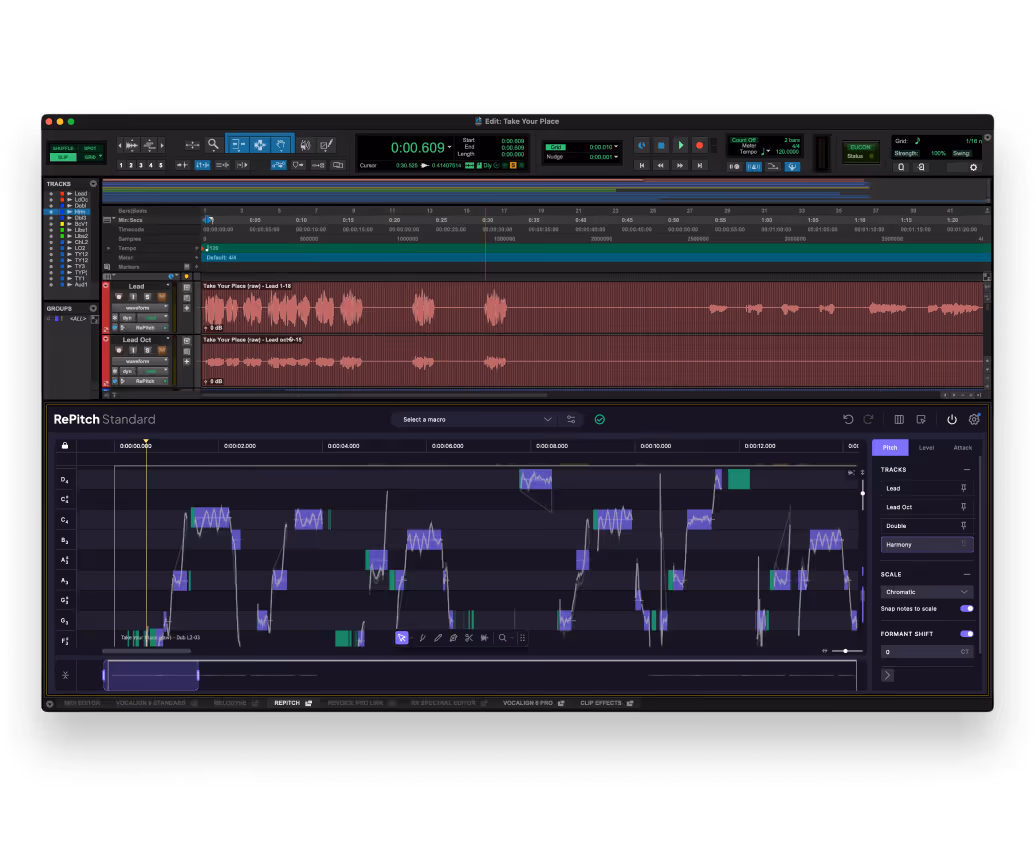
Task: Open the REPITCH bottom dock tab
Action: coord(293,703)
